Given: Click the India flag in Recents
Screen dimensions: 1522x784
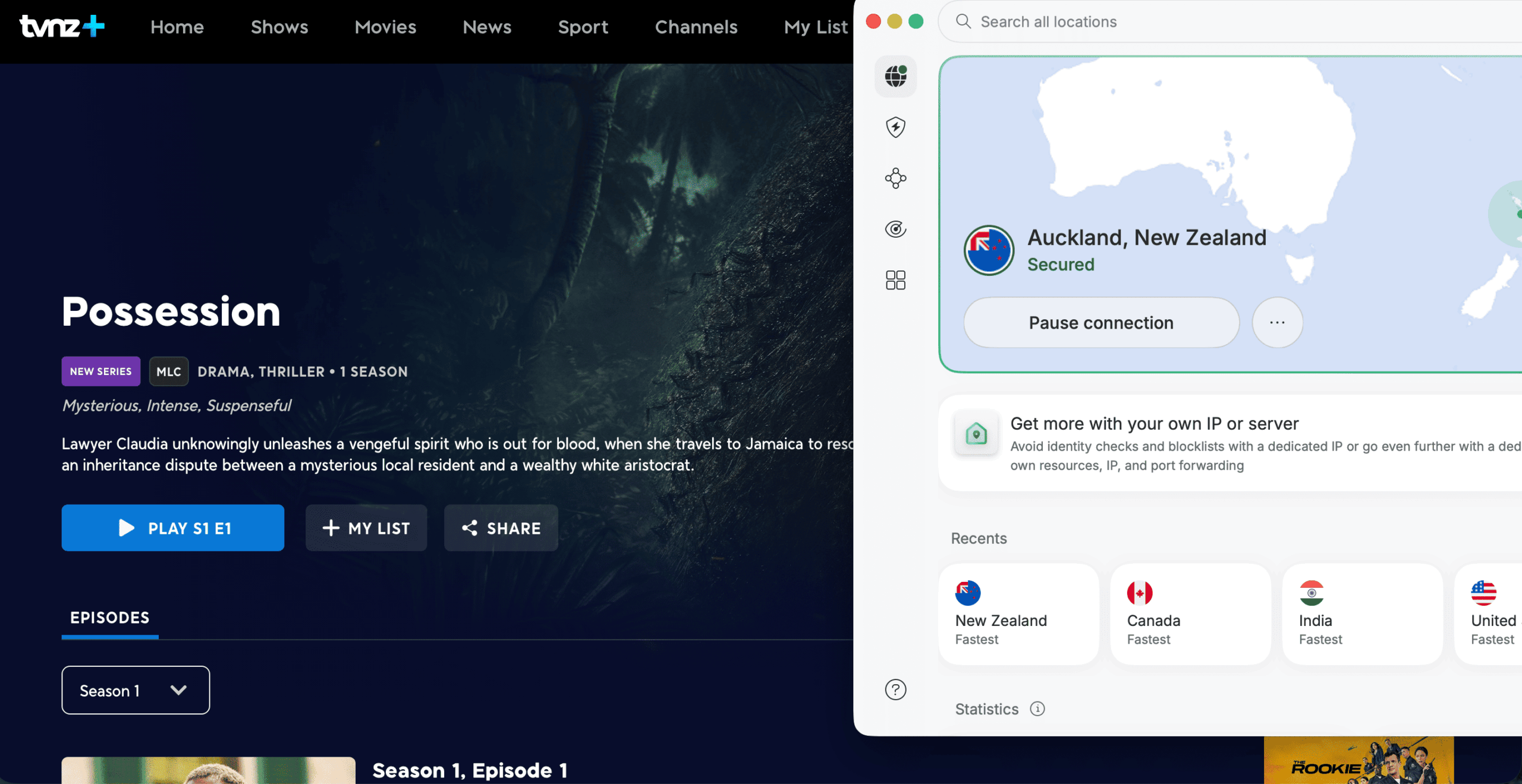Looking at the screenshot, I should pyautogui.click(x=1312, y=593).
